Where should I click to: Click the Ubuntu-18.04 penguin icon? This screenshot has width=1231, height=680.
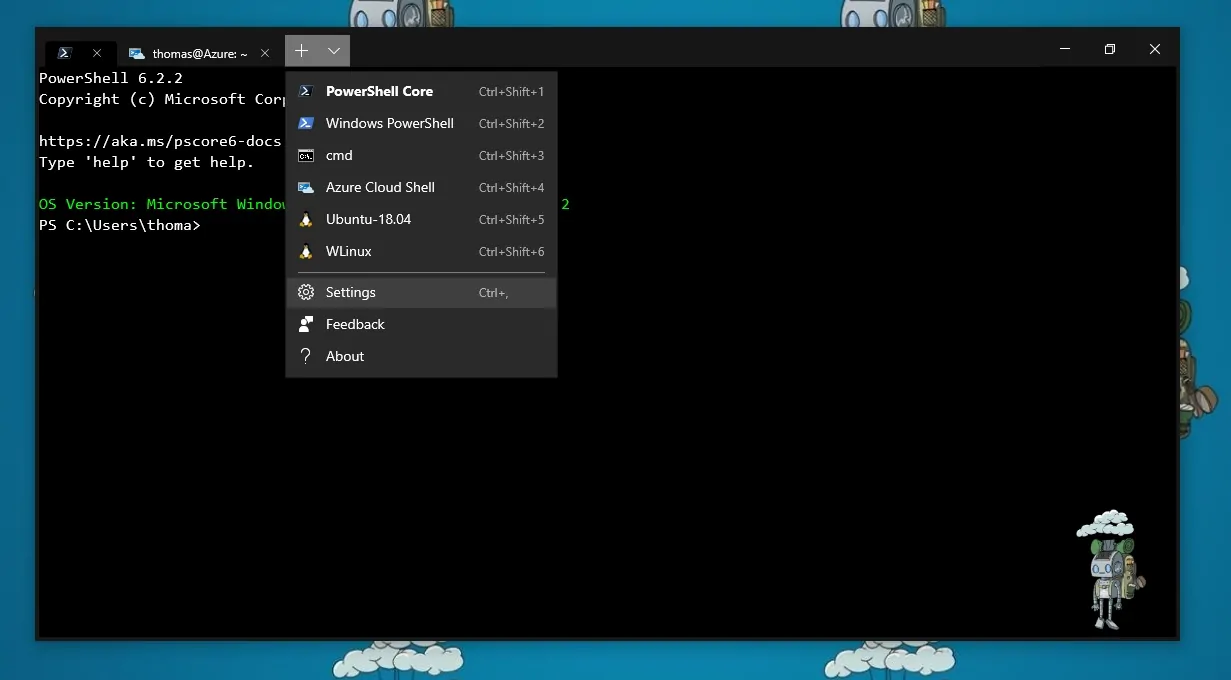[306, 219]
